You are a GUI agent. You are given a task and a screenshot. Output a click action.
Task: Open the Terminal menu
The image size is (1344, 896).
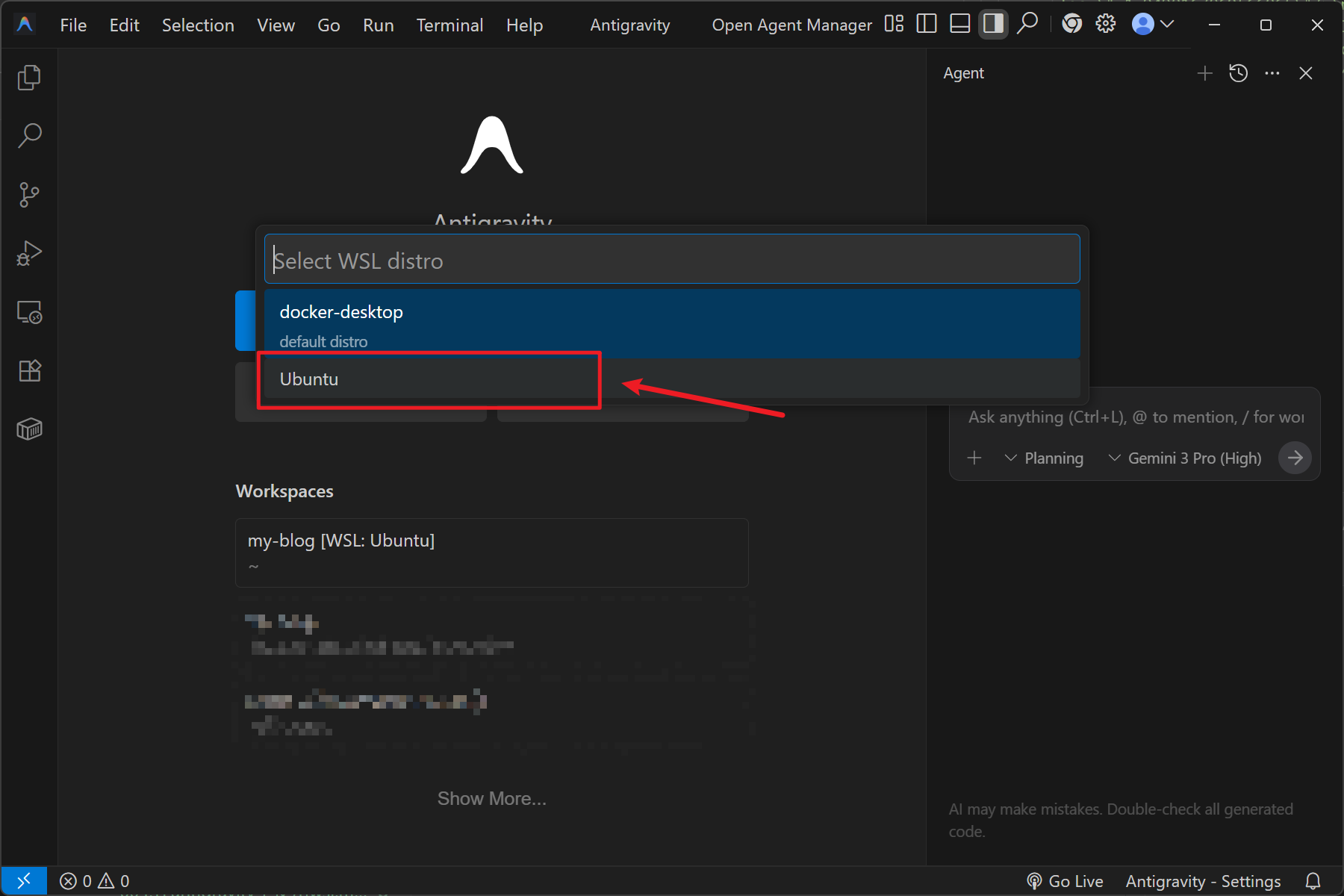[x=449, y=25]
